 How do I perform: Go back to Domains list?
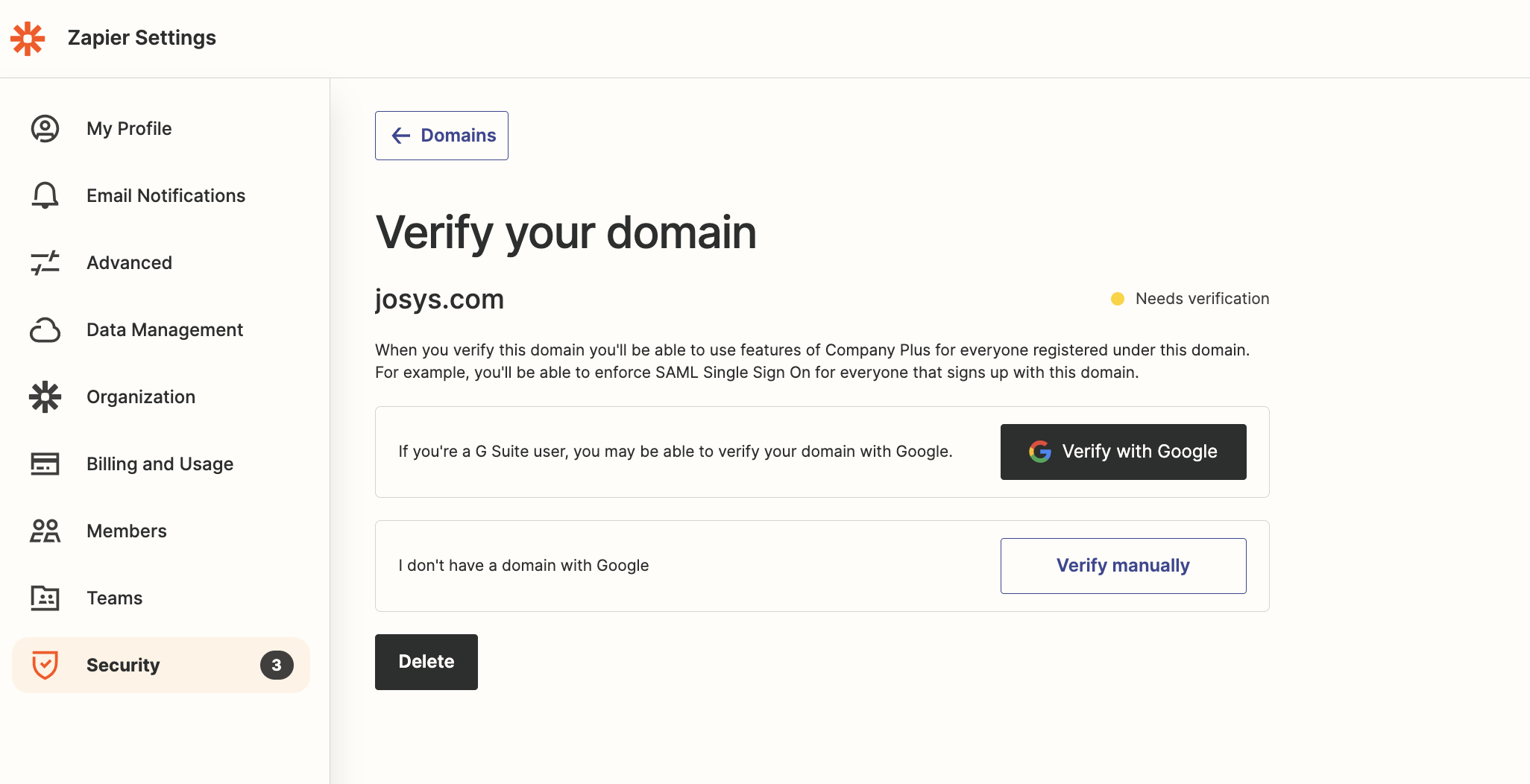441,136
